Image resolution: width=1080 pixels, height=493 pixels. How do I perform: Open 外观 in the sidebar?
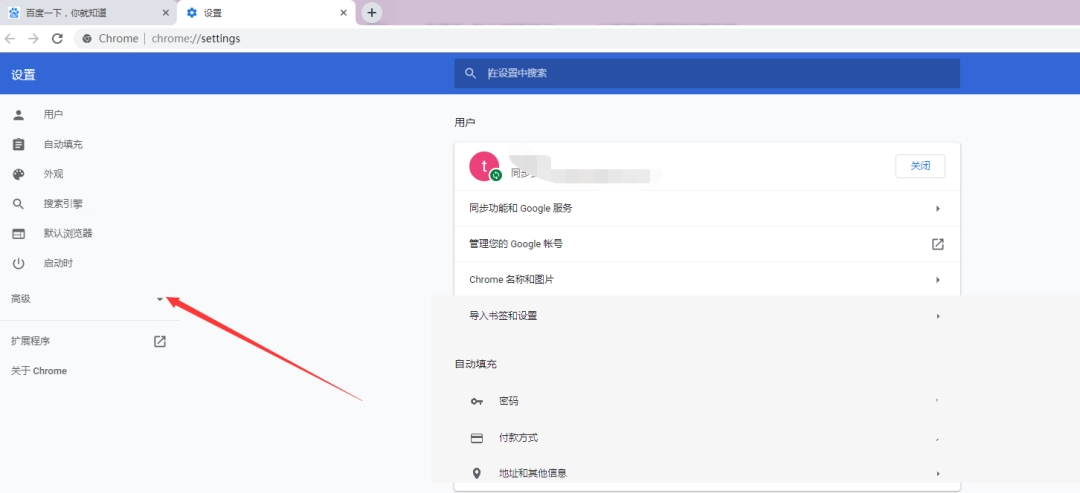[54, 174]
